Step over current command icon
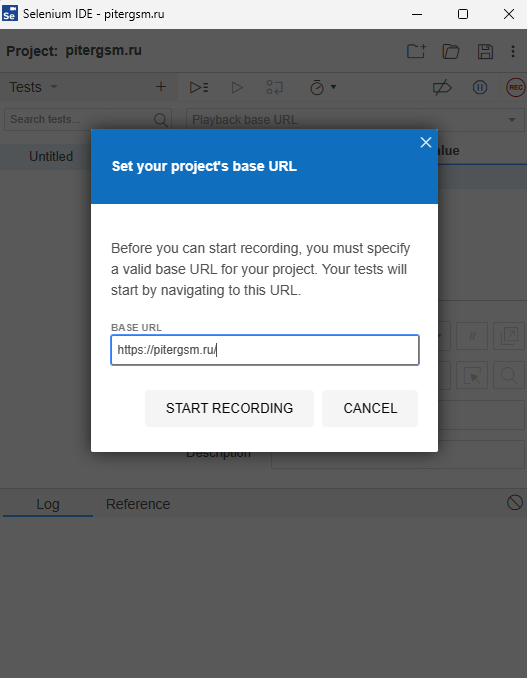The height and width of the screenshot is (678, 527). pyautogui.click(x=275, y=87)
